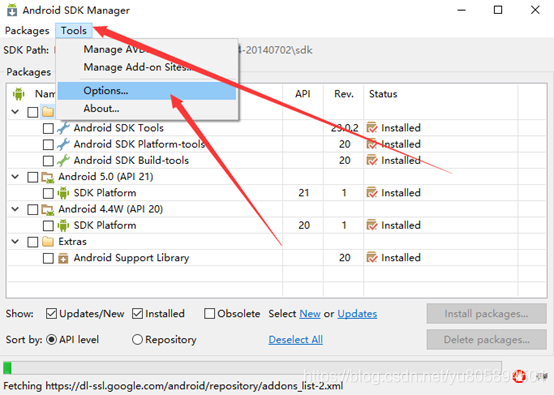
Task: Click the Extras folder icon
Action: pos(48,242)
